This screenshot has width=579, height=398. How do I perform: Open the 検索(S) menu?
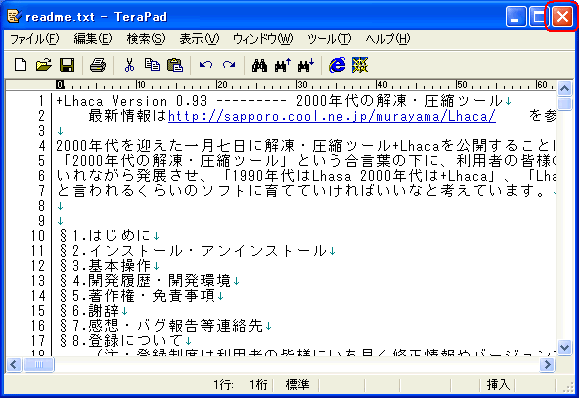tap(145, 39)
